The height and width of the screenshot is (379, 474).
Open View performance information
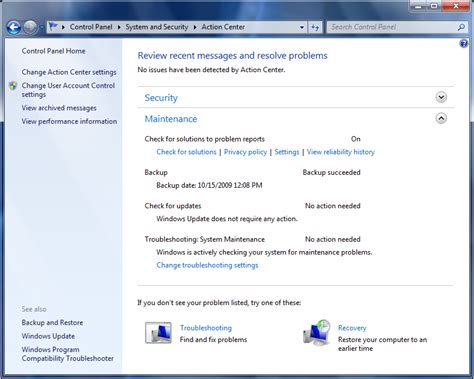(x=69, y=121)
